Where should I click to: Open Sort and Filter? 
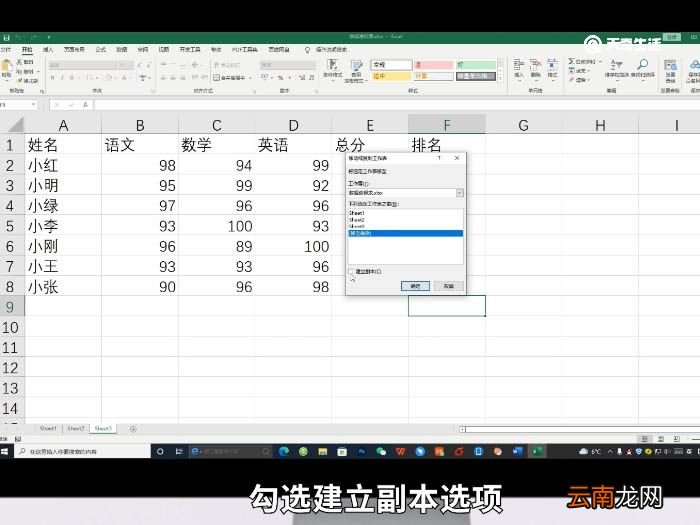(617, 69)
